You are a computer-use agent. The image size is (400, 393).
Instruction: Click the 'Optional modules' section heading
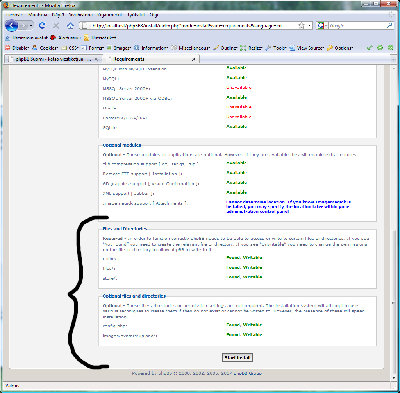tap(122, 145)
